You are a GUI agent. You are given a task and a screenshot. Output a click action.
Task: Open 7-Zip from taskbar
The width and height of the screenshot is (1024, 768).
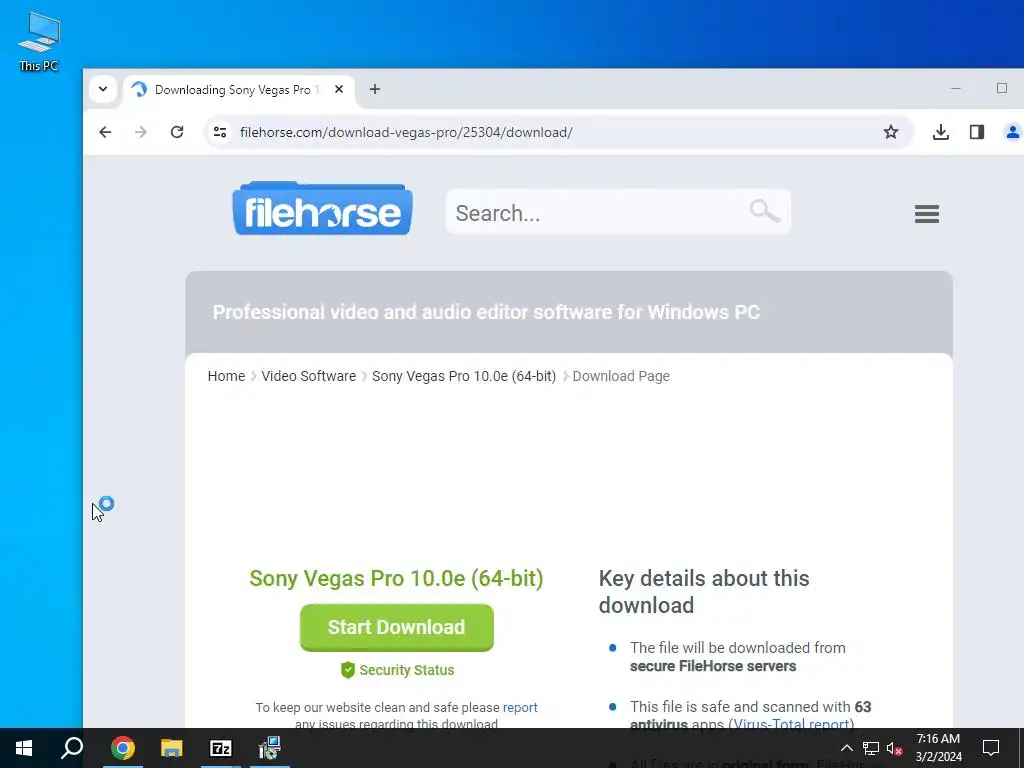(221, 748)
